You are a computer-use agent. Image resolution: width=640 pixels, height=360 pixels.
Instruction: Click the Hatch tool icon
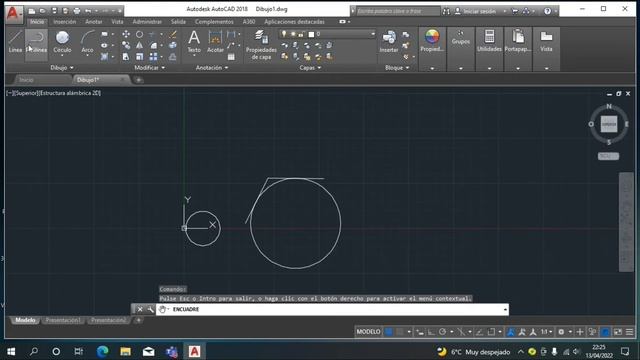[x=104, y=57]
